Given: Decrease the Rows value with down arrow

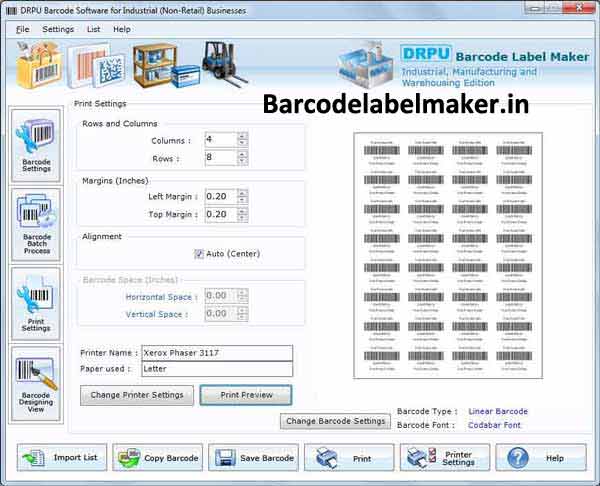Looking at the screenshot, I should point(242,161).
